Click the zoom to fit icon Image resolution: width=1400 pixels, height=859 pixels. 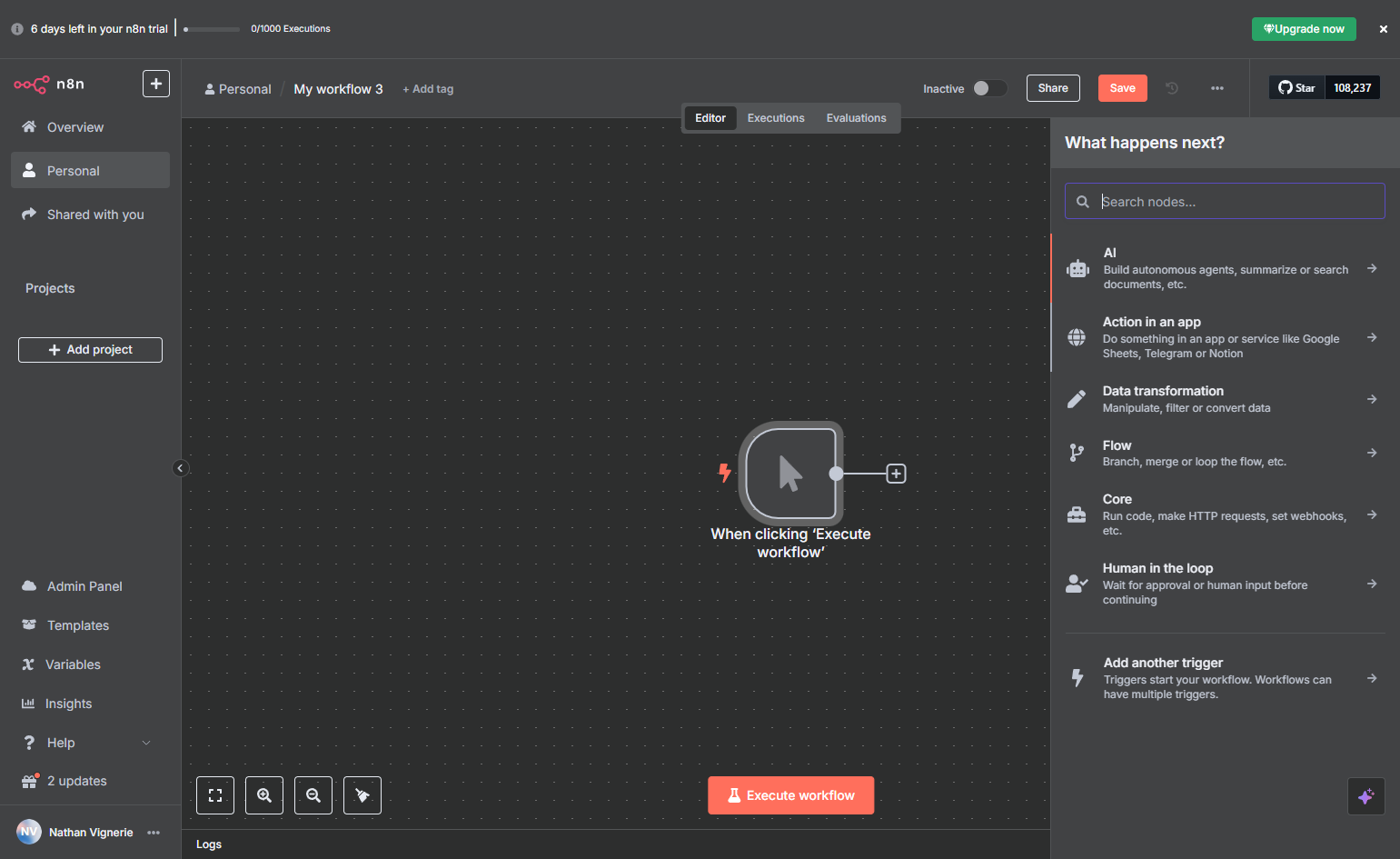(x=215, y=795)
